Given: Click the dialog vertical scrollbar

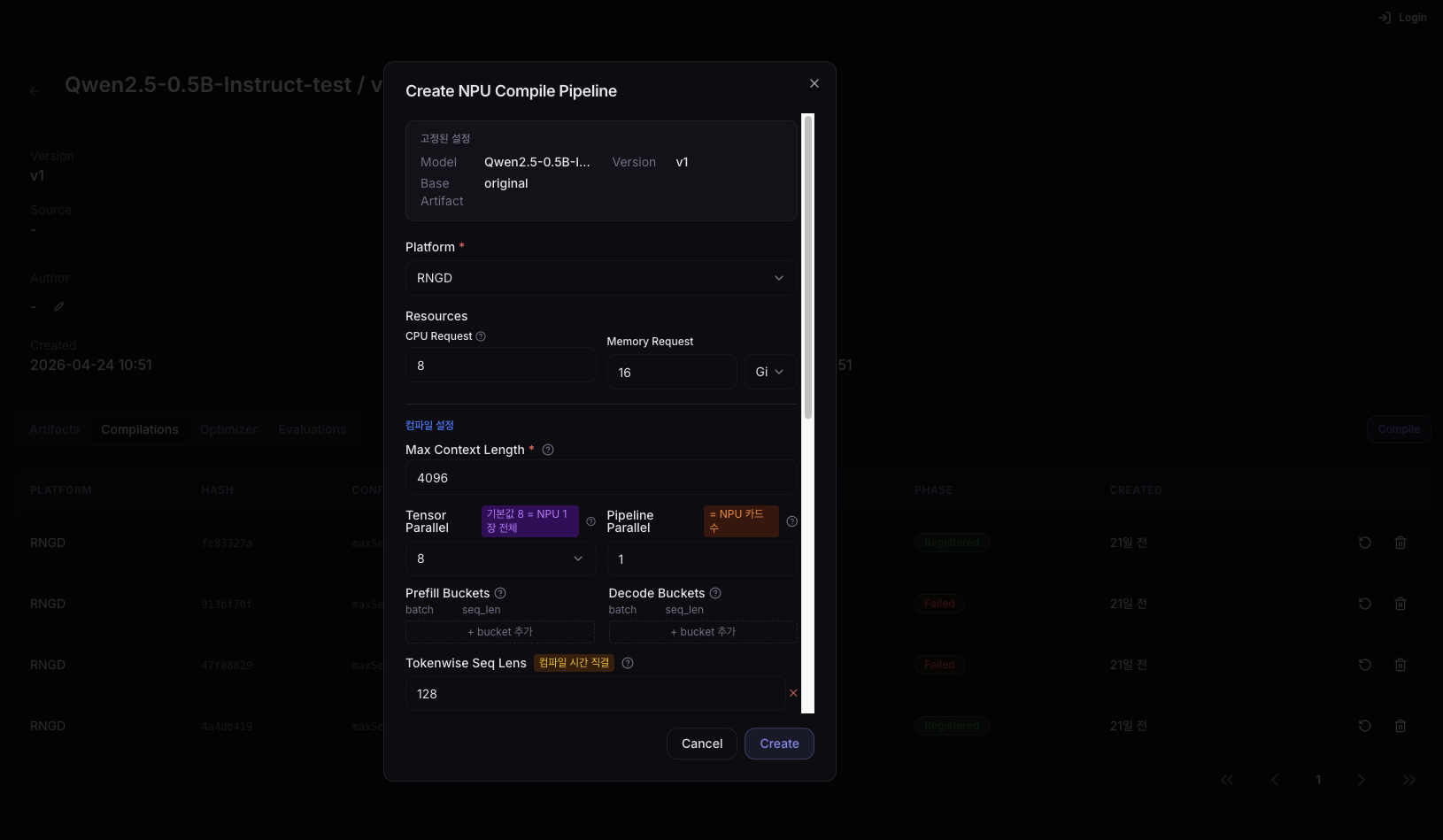Looking at the screenshot, I should pos(807,267).
